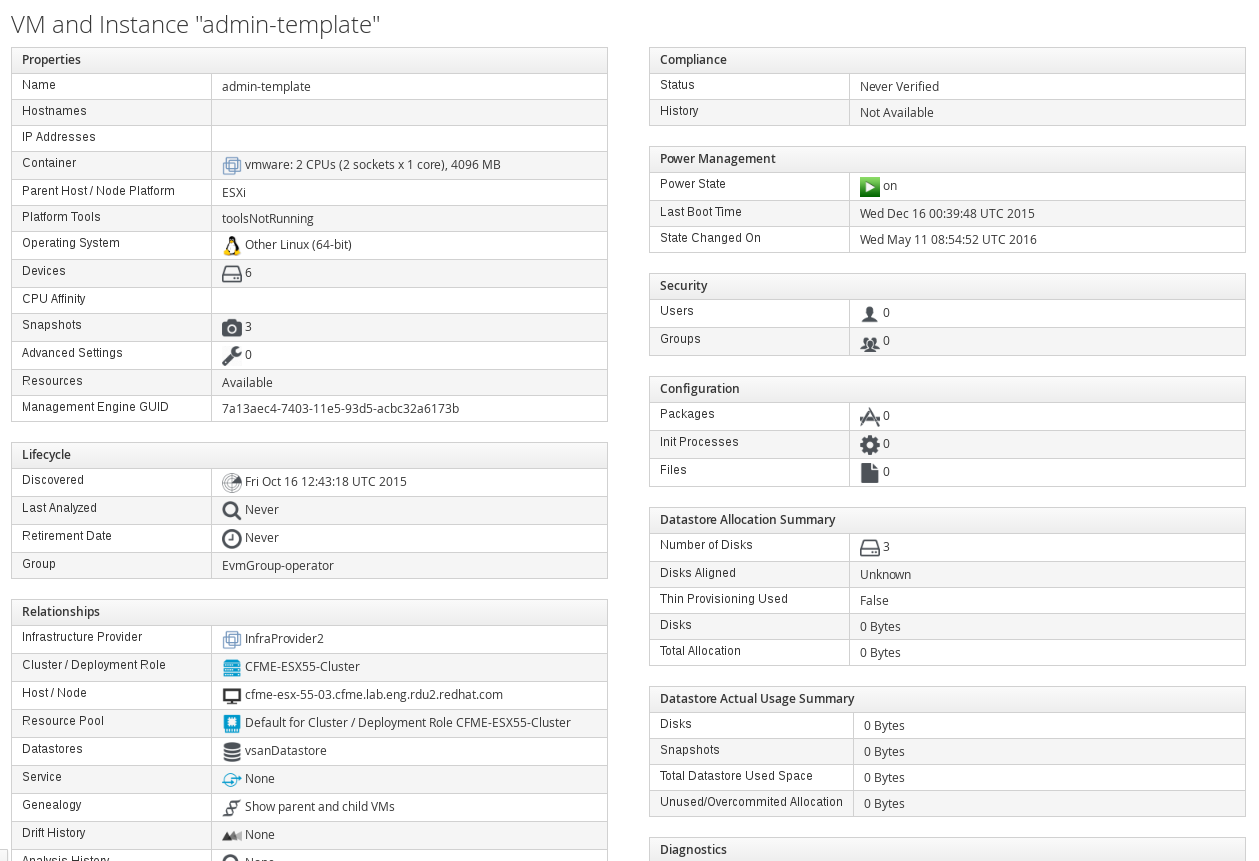Screen dimensions: 1259x861
Task: Click the Files document icon
Action: point(870,472)
